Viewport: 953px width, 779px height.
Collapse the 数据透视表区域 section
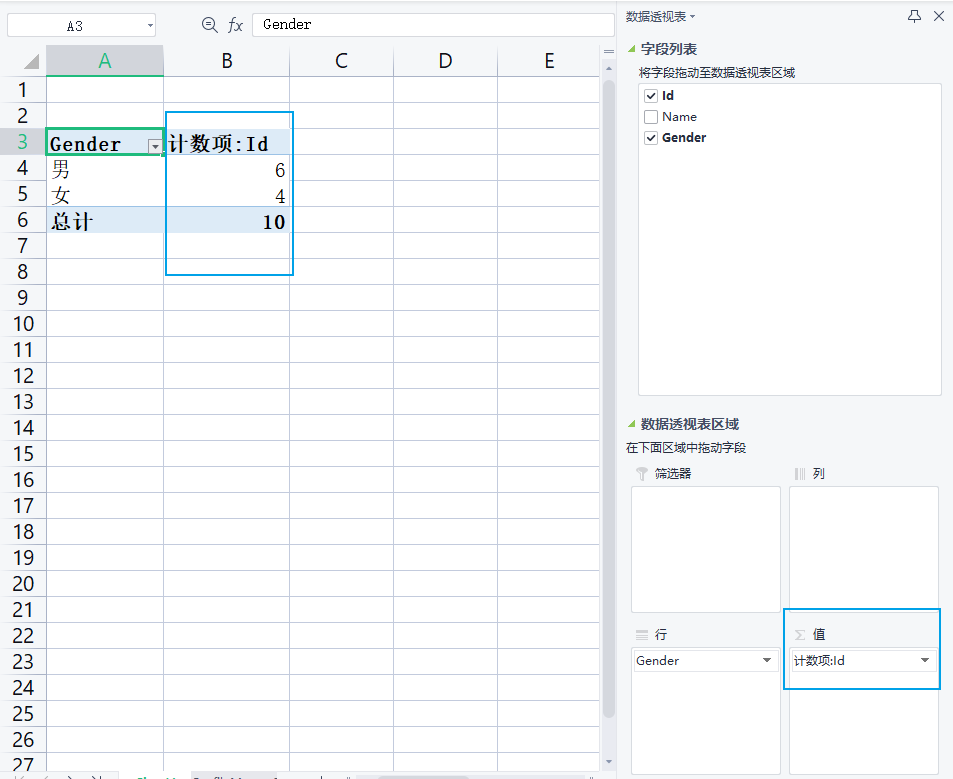631,424
